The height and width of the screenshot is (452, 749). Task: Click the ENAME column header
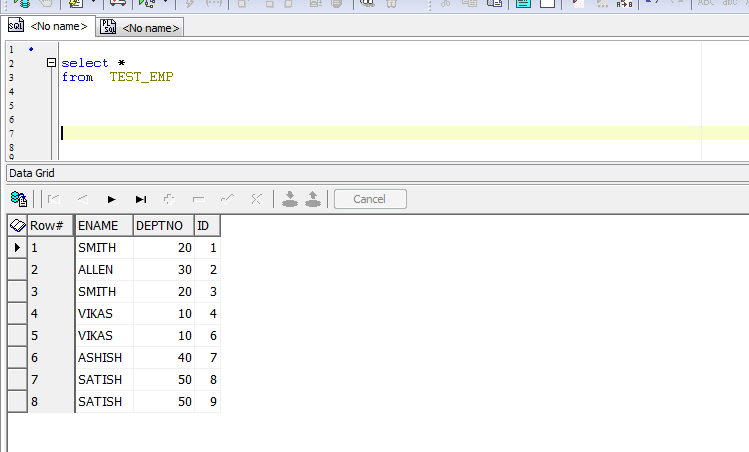click(104, 225)
